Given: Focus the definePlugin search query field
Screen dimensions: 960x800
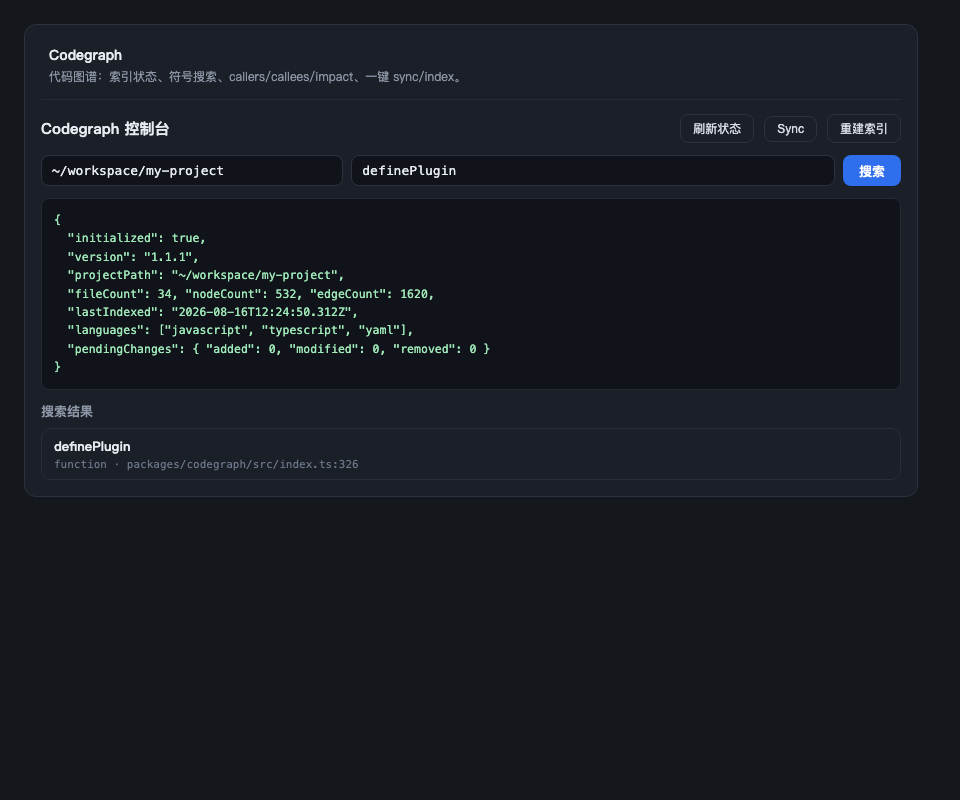Looking at the screenshot, I should pyautogui.click(x=593, y=171).
